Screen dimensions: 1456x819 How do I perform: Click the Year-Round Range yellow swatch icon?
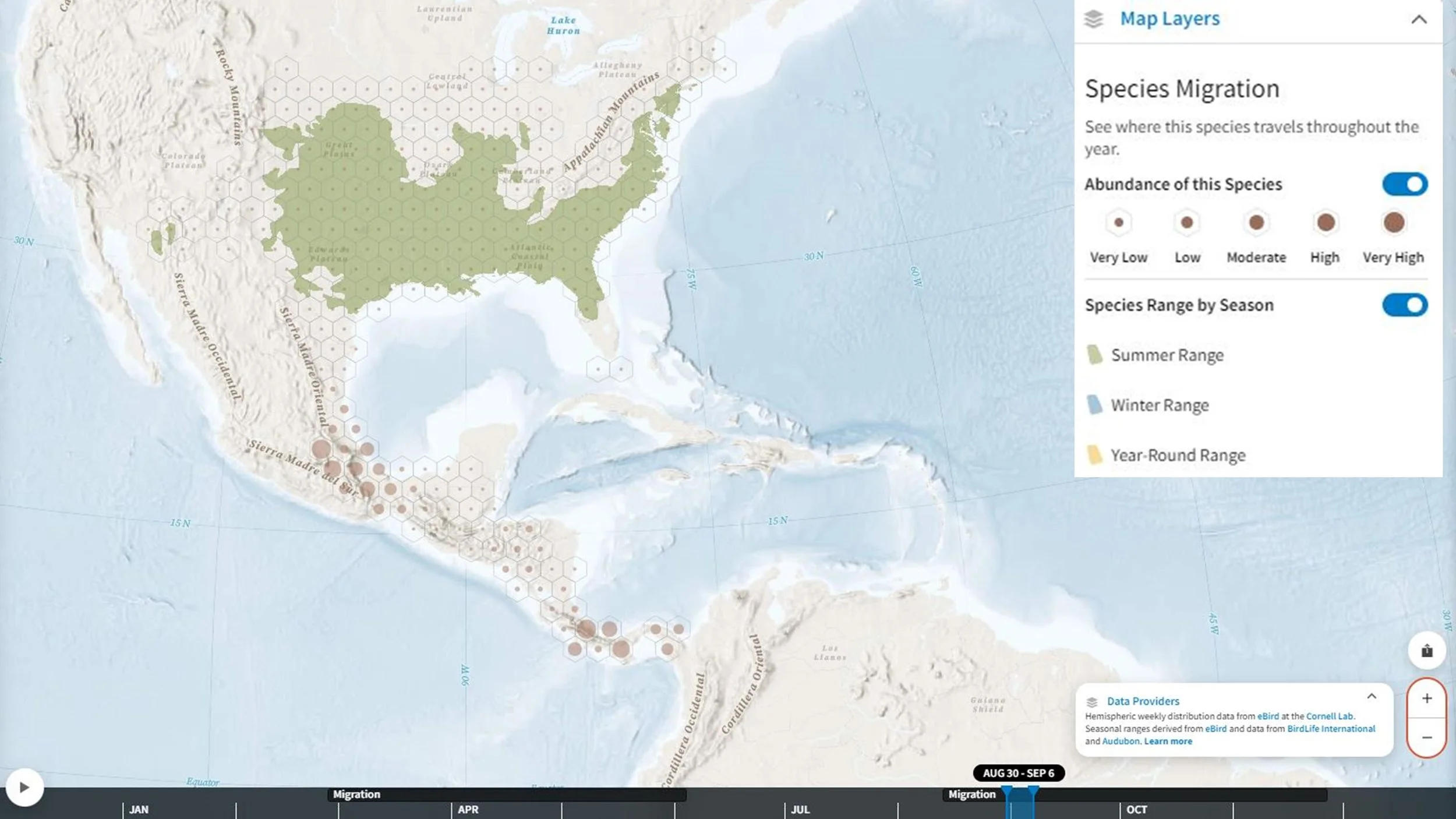pos(1094,455)
